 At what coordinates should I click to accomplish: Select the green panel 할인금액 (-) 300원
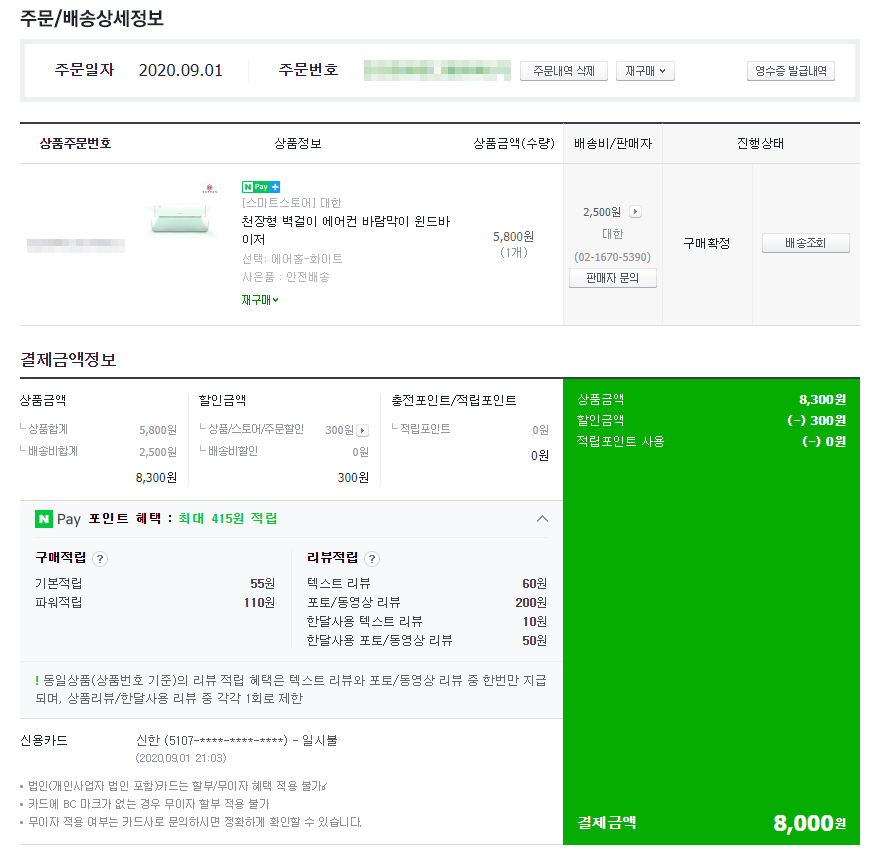click(x=817, y=421)
